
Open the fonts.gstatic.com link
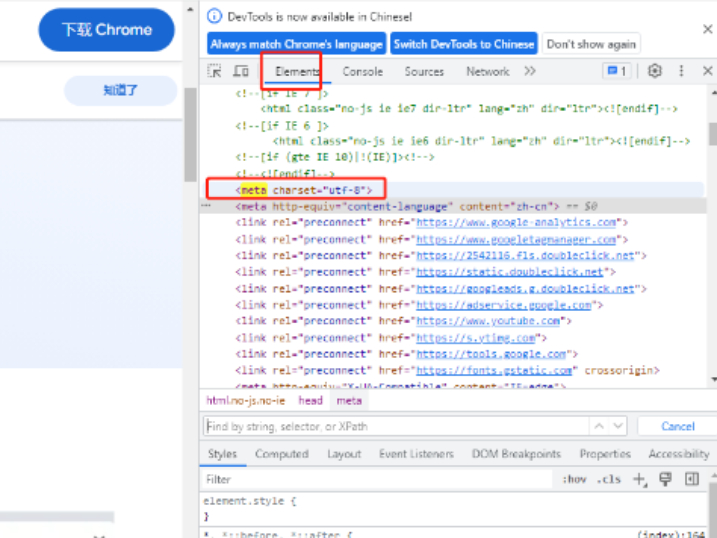pyautogui.click(x=494, y=370)
